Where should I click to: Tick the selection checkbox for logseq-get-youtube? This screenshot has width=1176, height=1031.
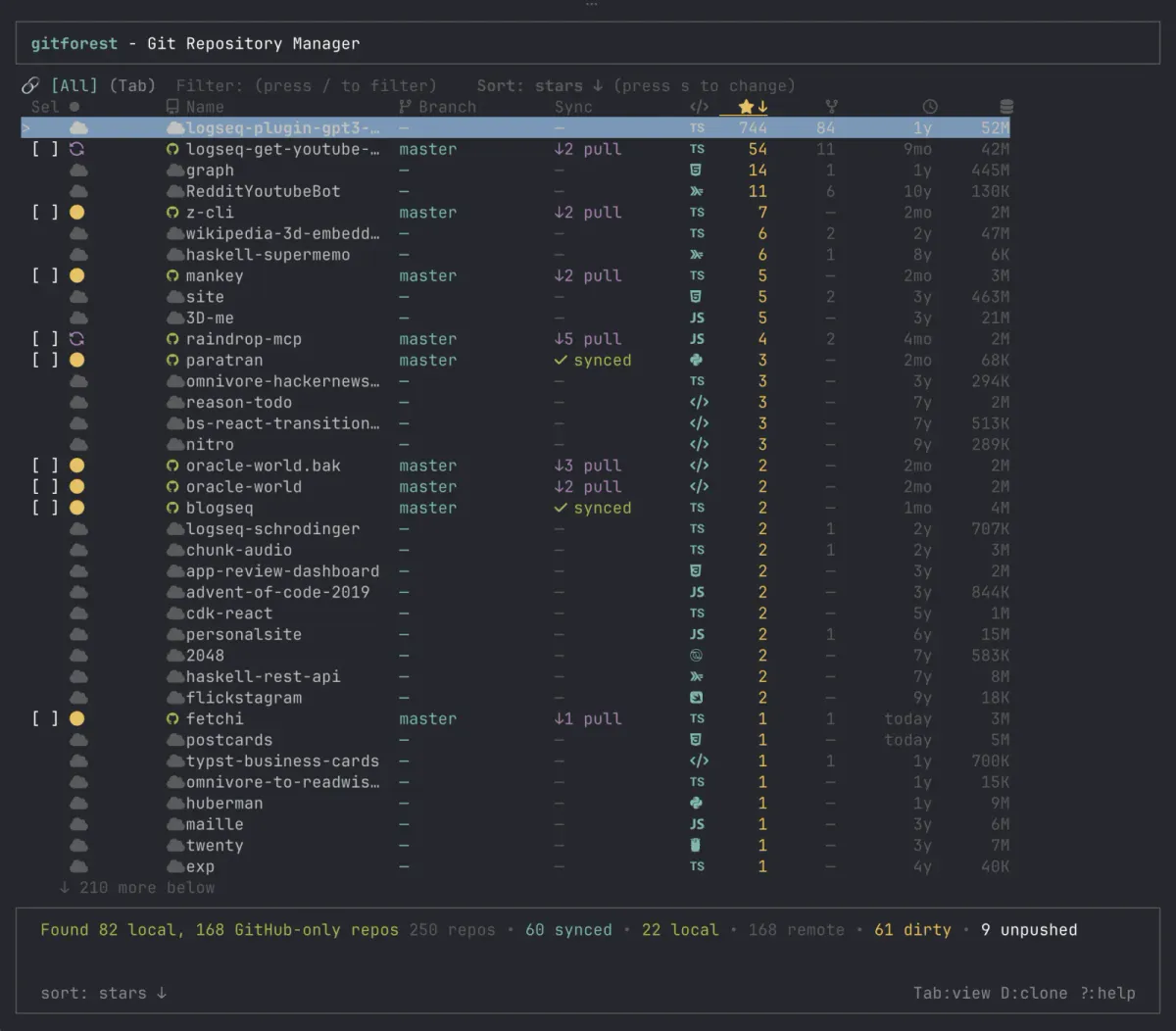click(x=44, y=149)
